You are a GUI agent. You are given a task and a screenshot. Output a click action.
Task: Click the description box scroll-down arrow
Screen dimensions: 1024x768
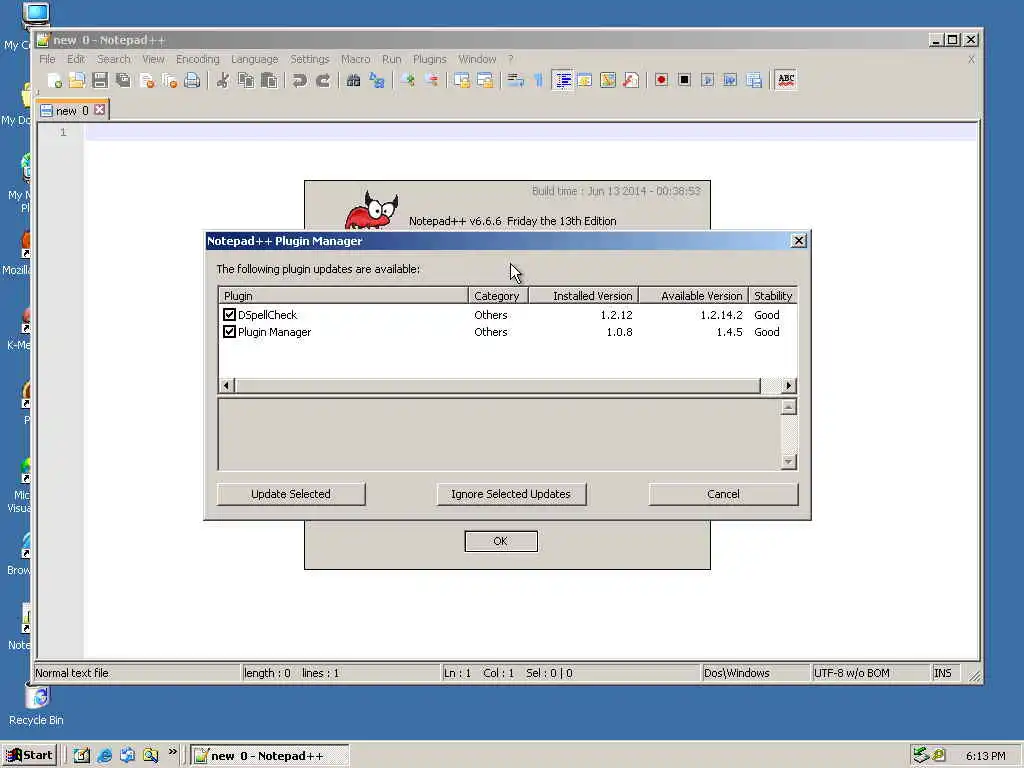pos(788,462)
